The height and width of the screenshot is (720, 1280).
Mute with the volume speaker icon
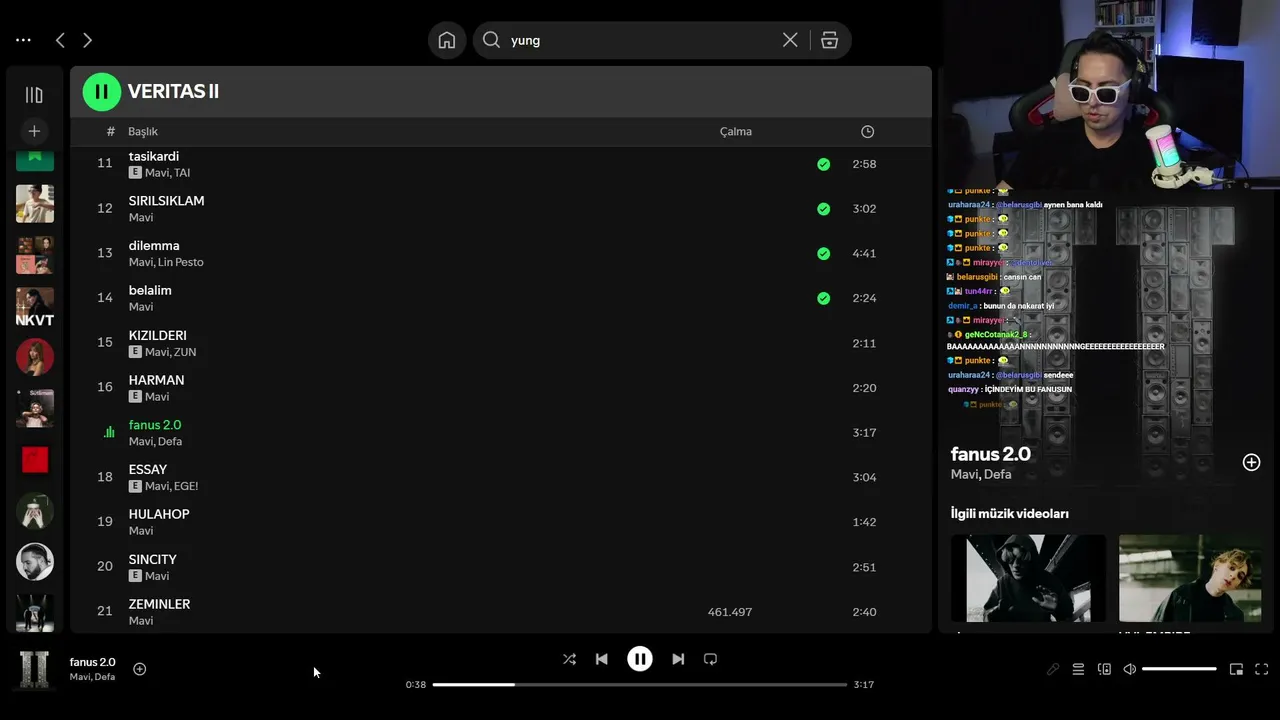[x=1130, y=669]
